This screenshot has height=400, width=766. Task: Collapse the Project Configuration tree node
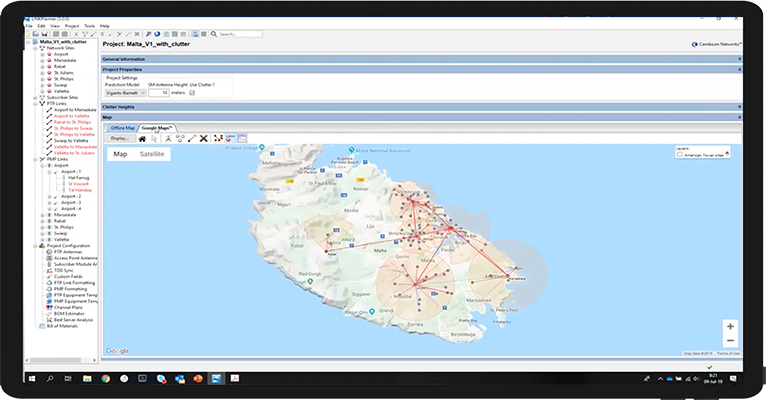(35, 246)
